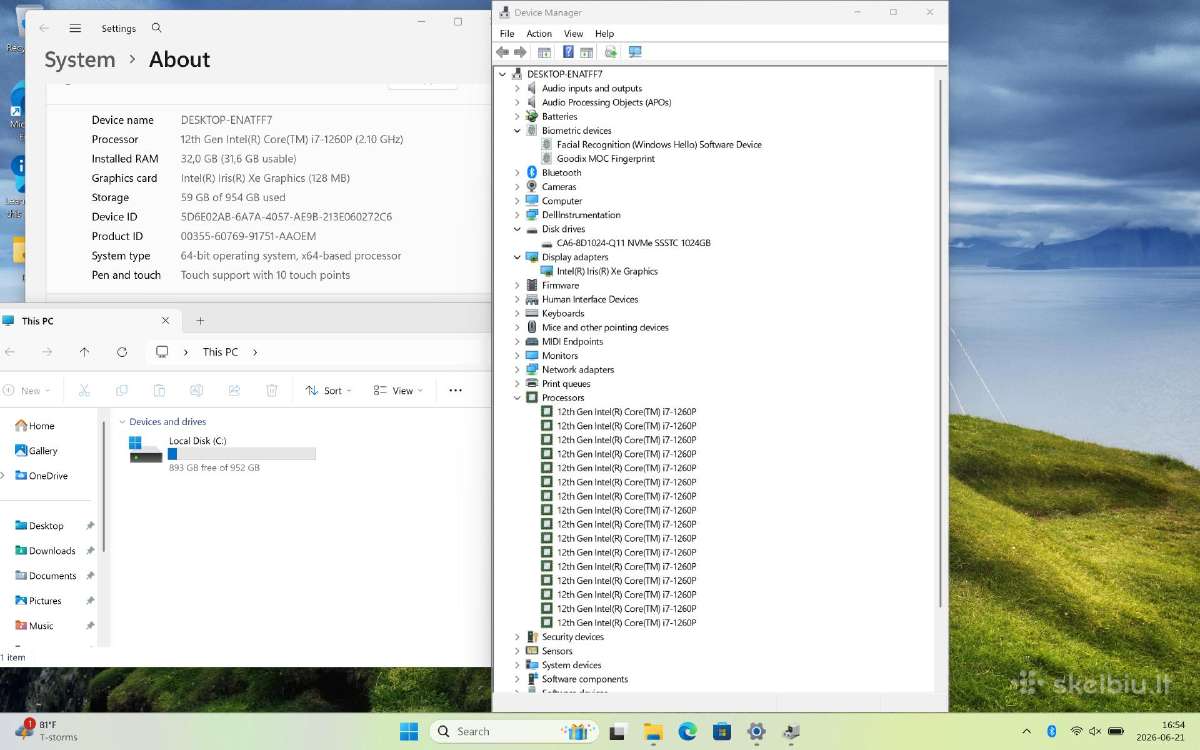Click the Scan for hardware changes monitor icon
Screen dimensions: 1200x750
(635, 52)
